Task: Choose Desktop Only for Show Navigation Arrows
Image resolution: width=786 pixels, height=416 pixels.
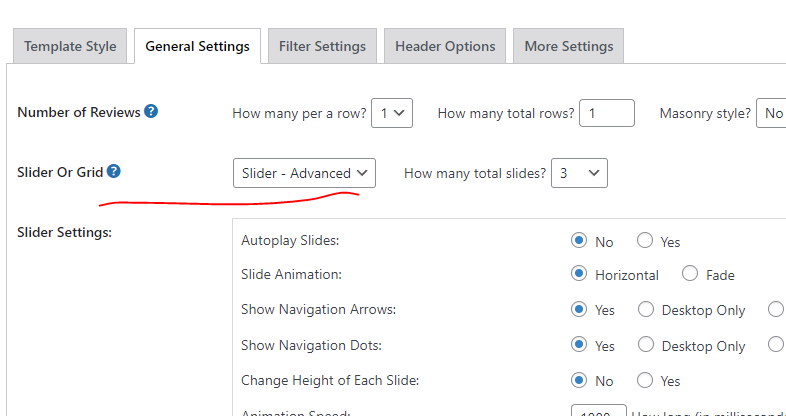Action: point(646,310)
